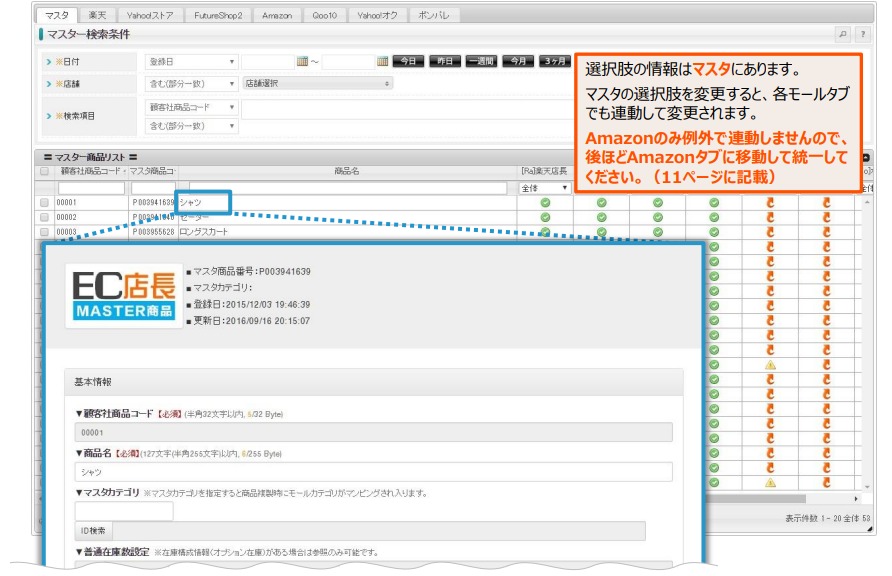Collapse the ▼顧客社商品コード section label
The height and width of the screenshot is (576, 892).
(114, 413)
